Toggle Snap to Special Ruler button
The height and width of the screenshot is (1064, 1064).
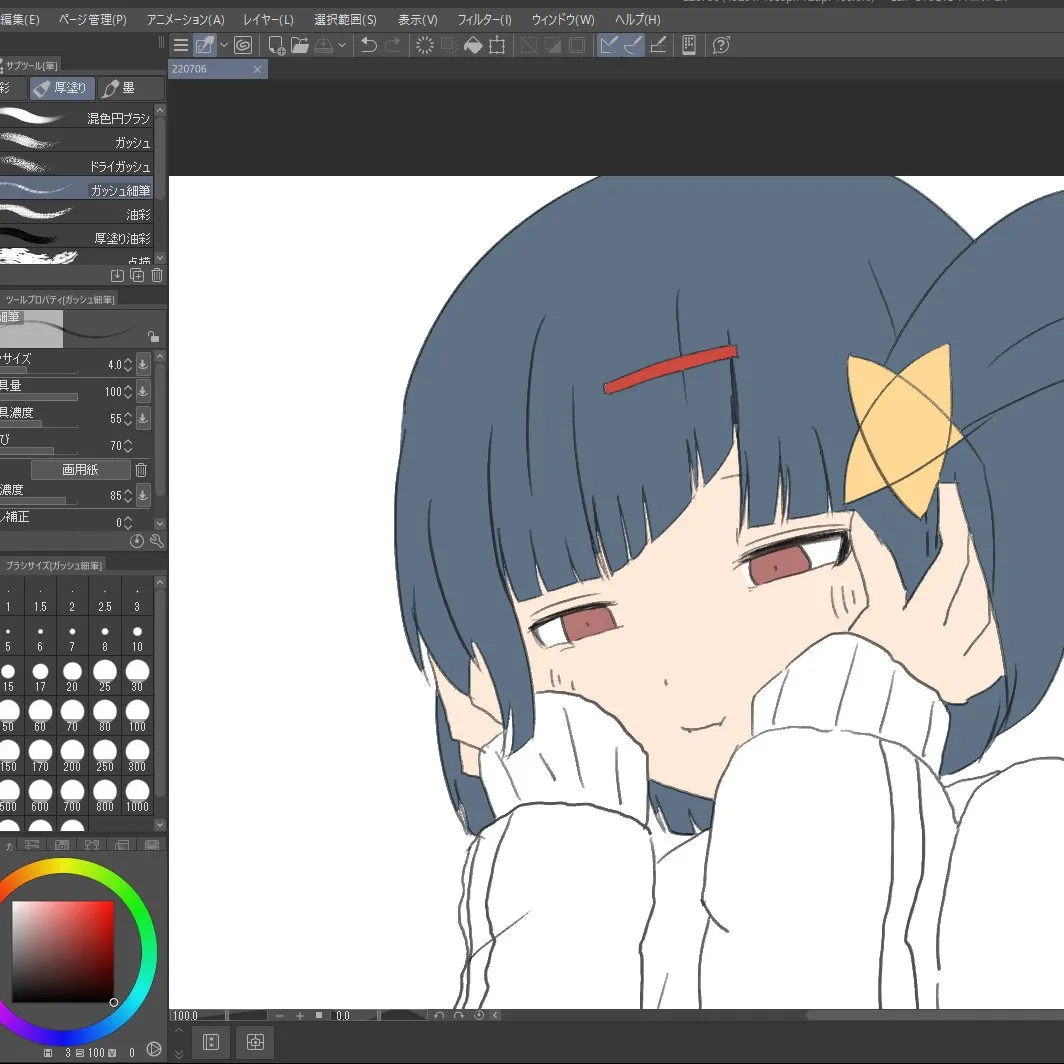(x=633, y=45)
